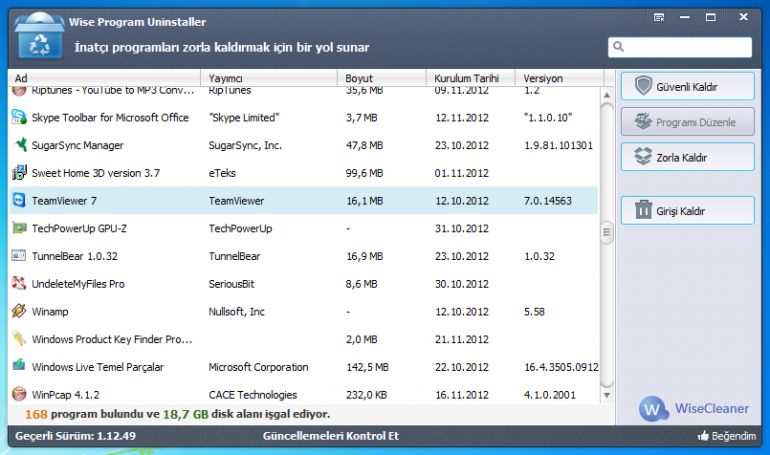Image resolution: width=770 pixels, height=455 pixels.
Task: Sort by Kurulum Tarihi column header
Action: 470,78
